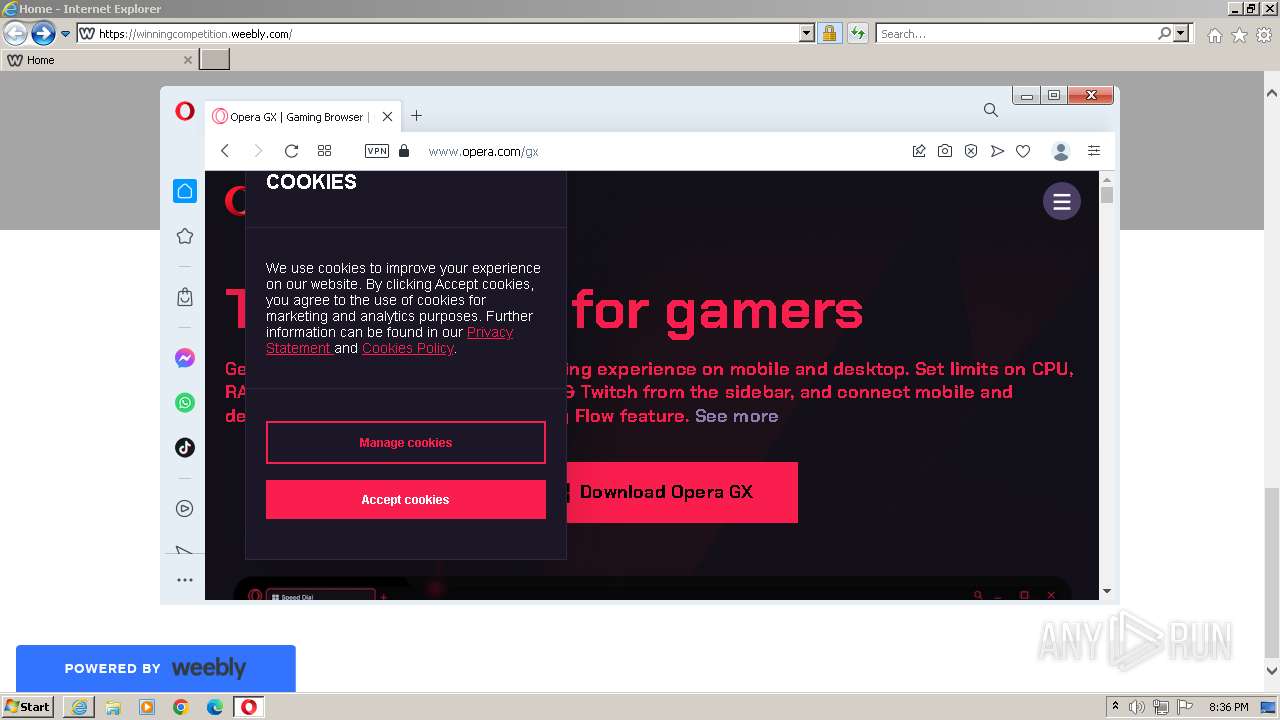Click the star bookmarks icon in Opera sidebar
Viewport: 1280px width, 720px height.
[185, 237]
